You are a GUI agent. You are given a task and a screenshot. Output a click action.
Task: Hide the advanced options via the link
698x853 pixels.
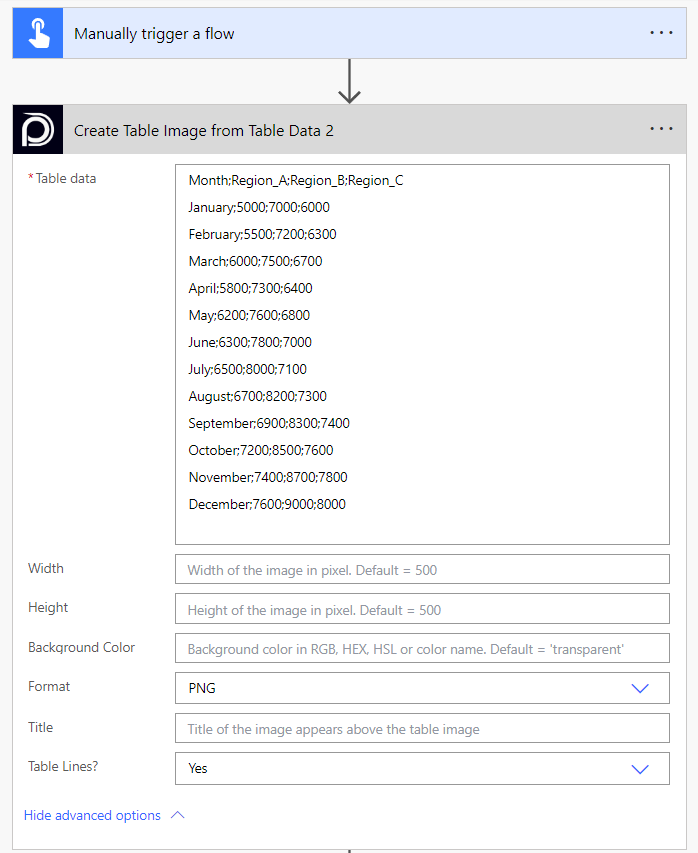[92, 815]
